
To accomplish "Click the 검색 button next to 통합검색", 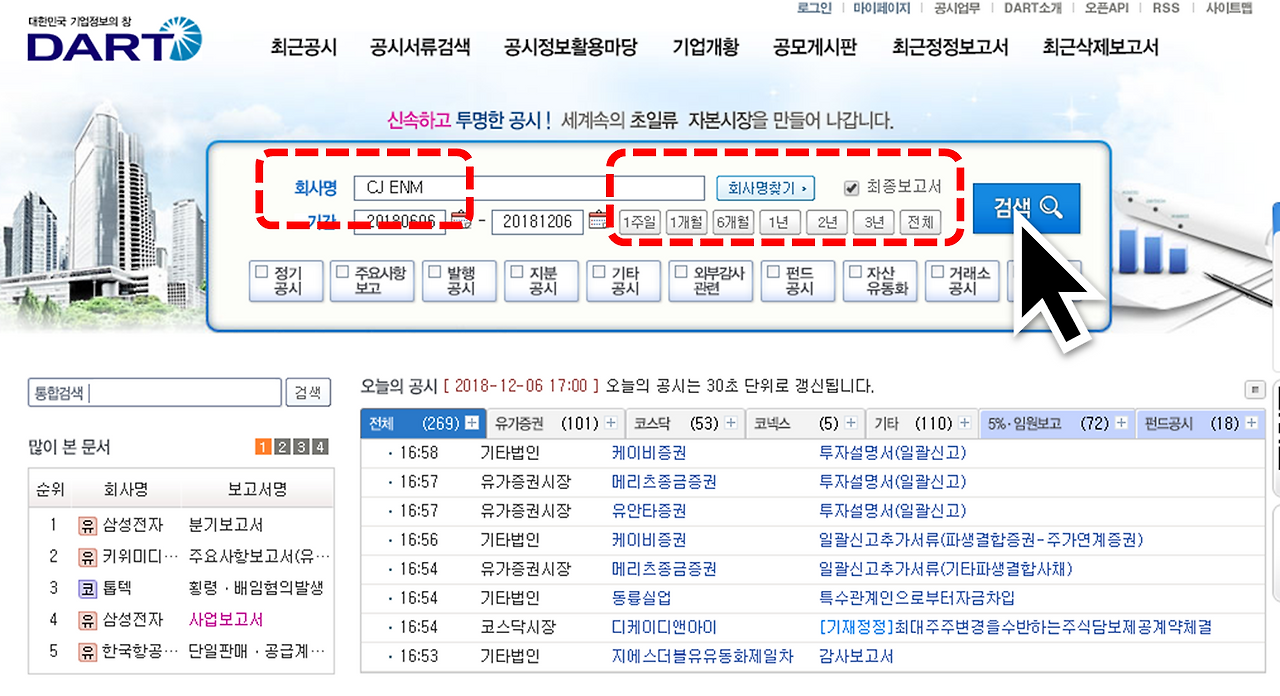I will [308, 393].
